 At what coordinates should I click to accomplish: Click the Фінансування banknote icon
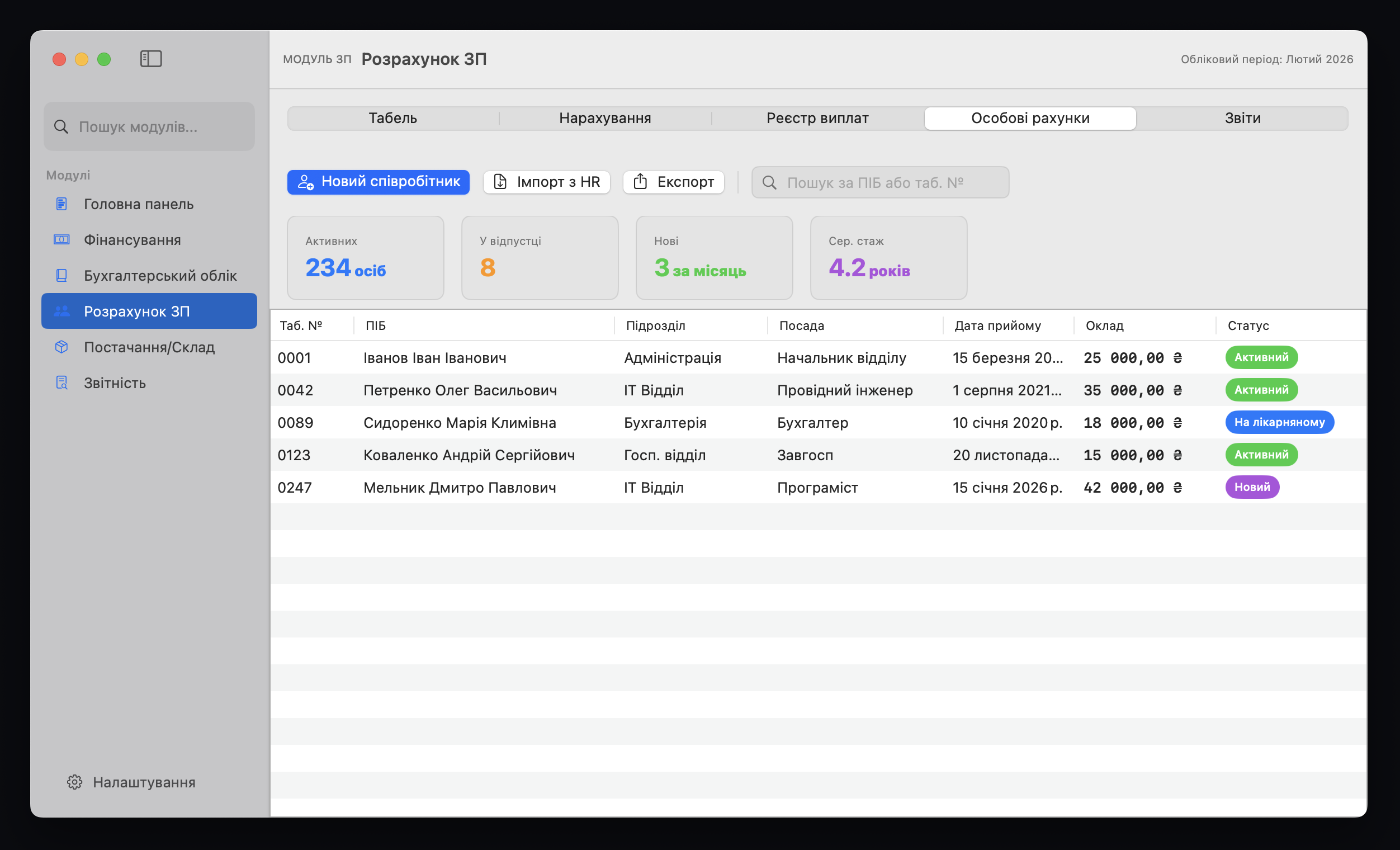point(62,240)
